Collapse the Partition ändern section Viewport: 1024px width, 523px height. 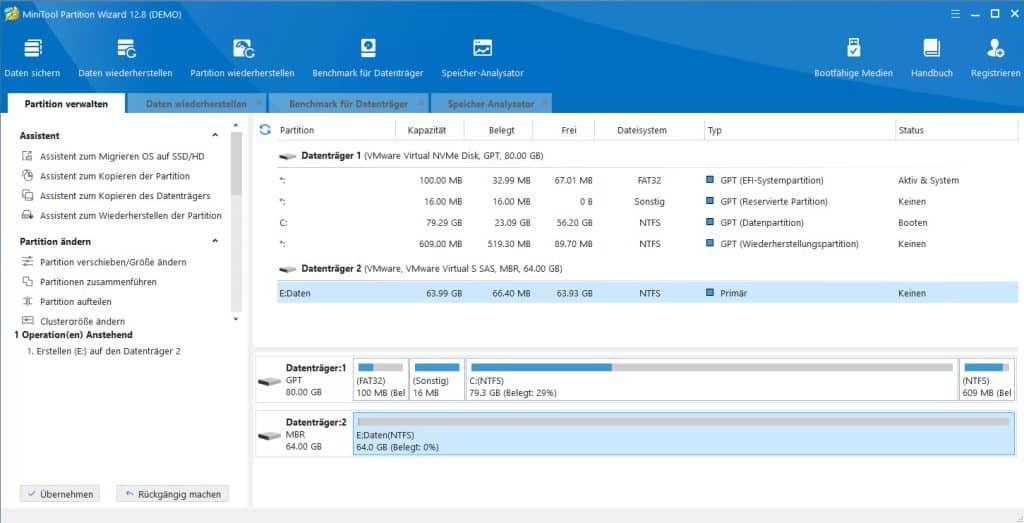pyautogui.click(x=215, y=241)
